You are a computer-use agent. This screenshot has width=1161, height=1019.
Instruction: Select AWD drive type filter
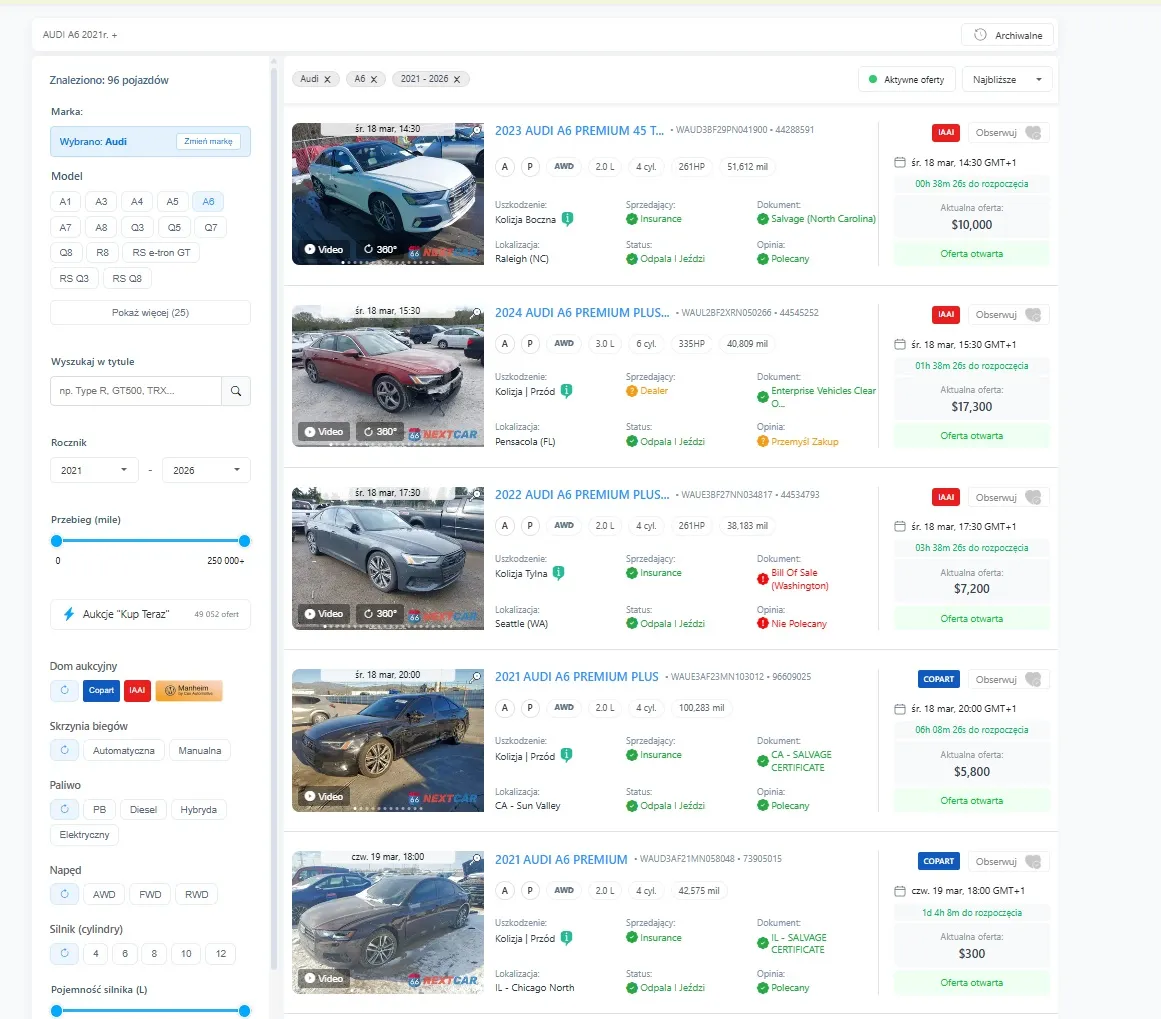103,894
